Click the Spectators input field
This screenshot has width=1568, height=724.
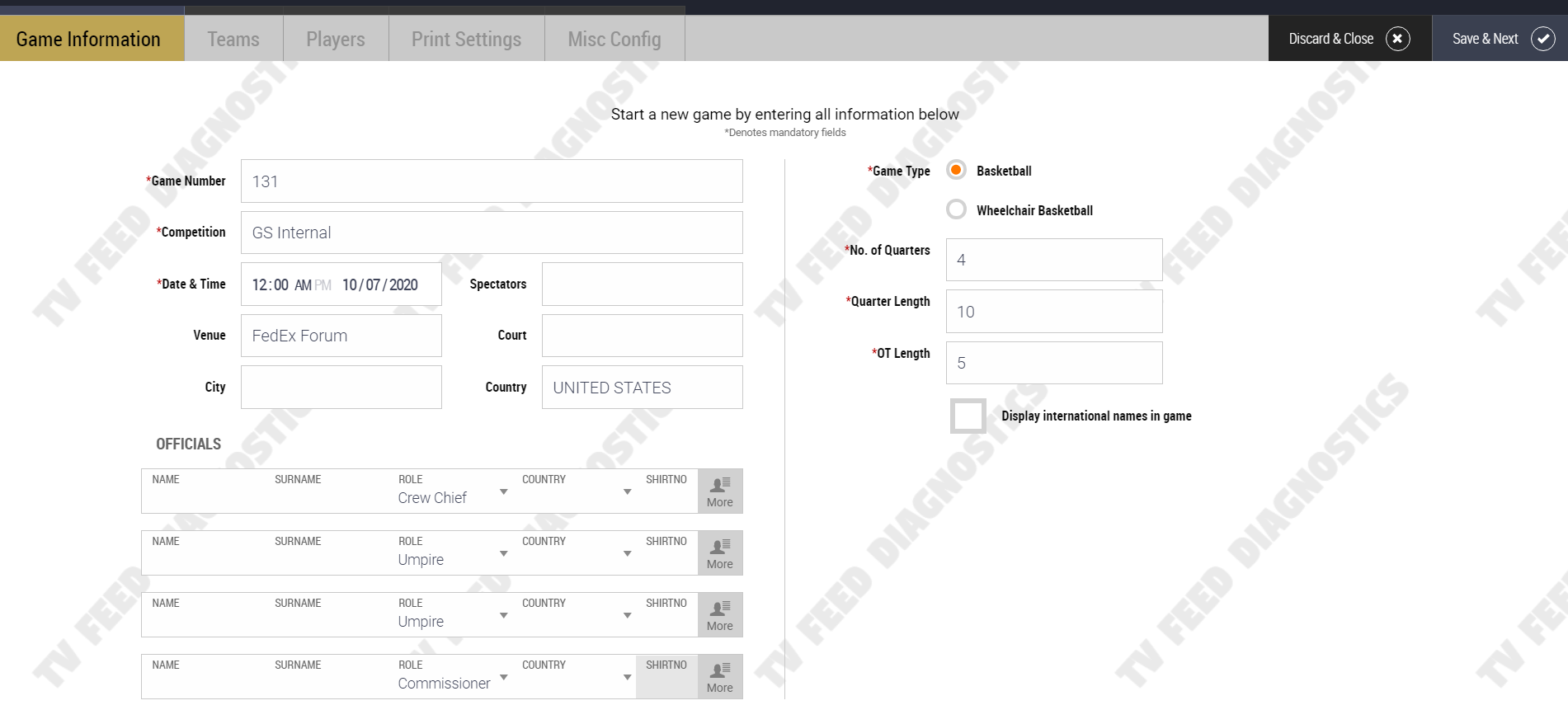pos(642,284)
